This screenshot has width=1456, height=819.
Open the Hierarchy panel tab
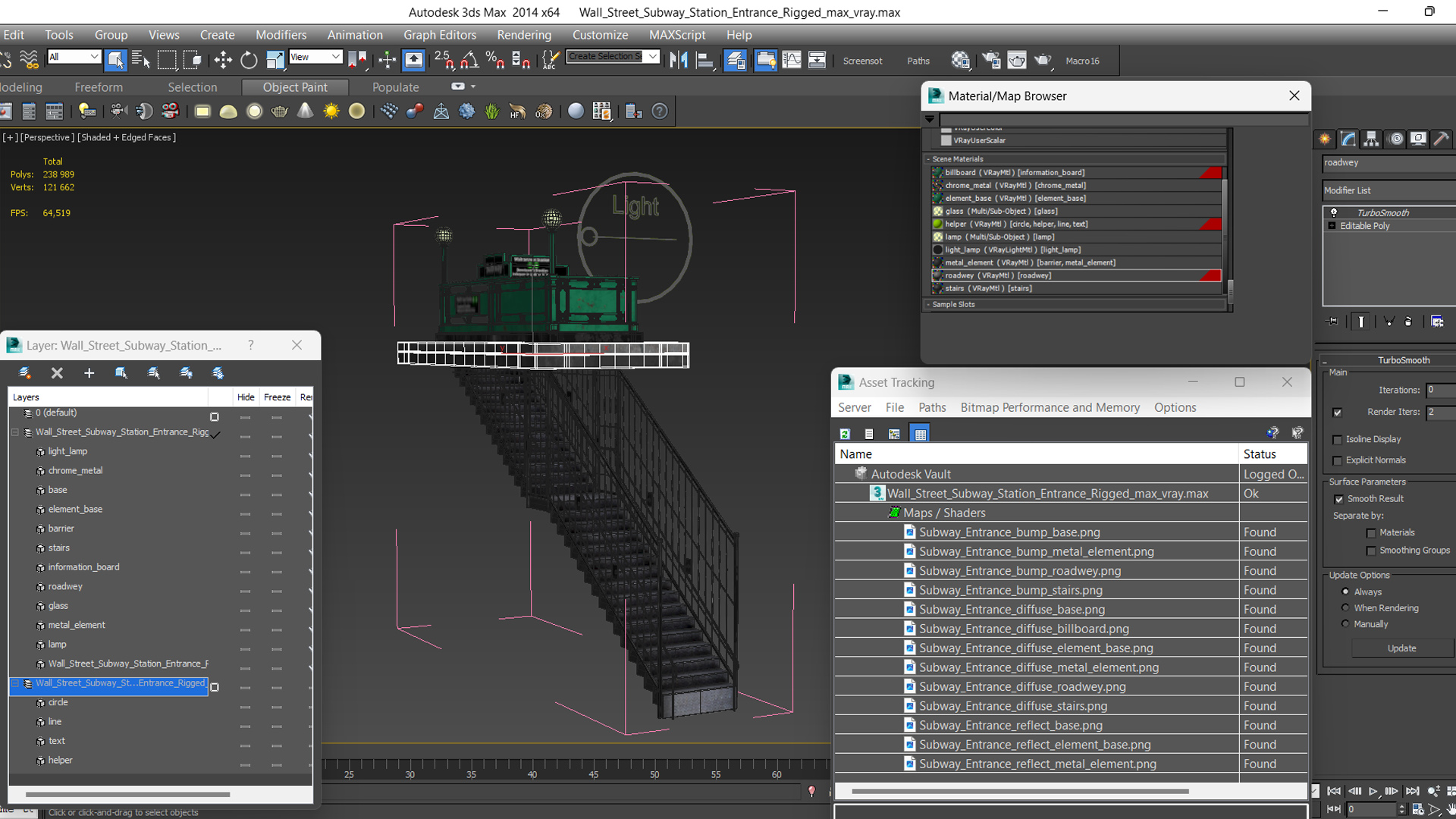coord(1371,139)
